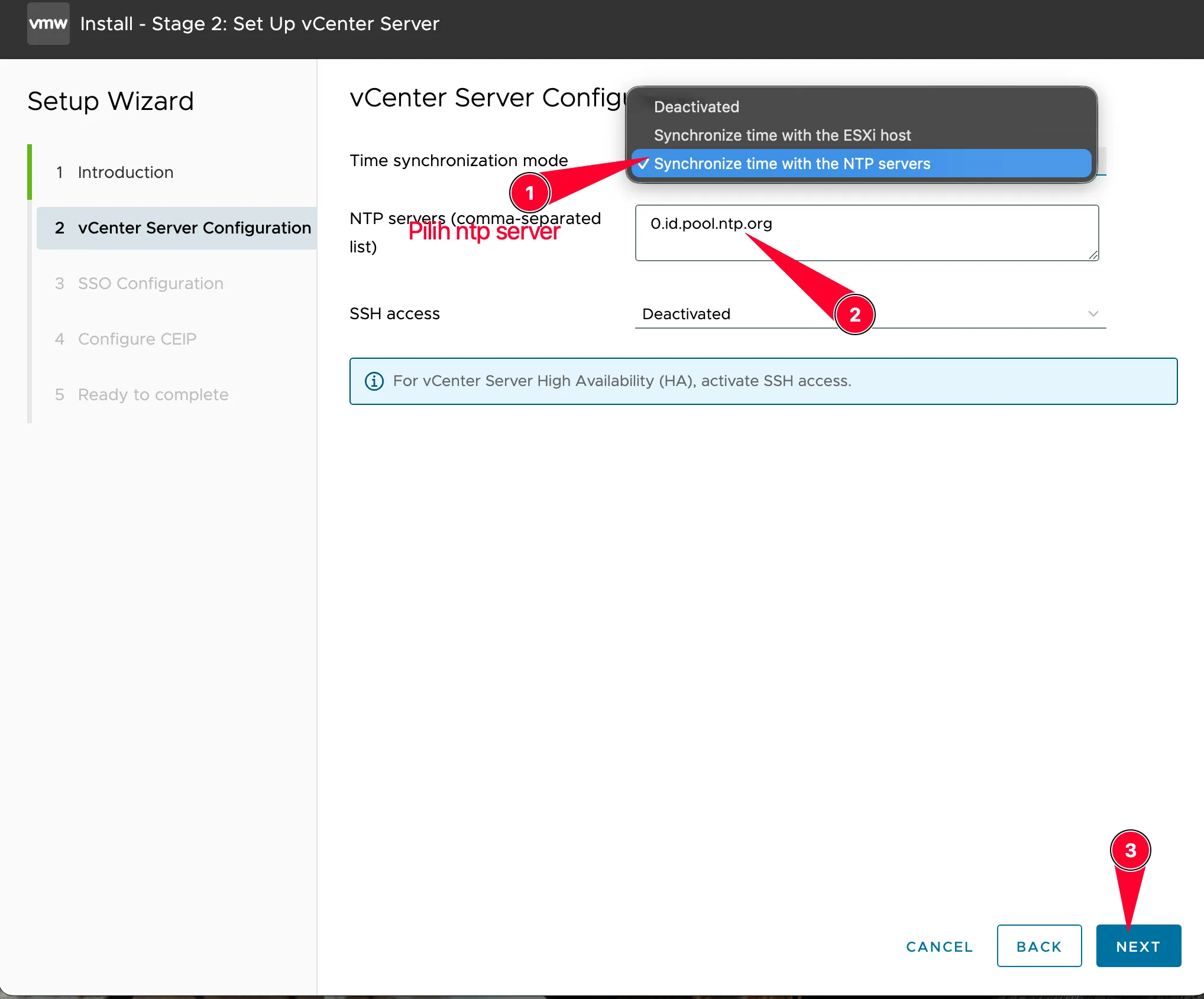This screenshot has height=999, width=1204.
Task: Click CANCEL to abort setup
Action: point(939,946)
